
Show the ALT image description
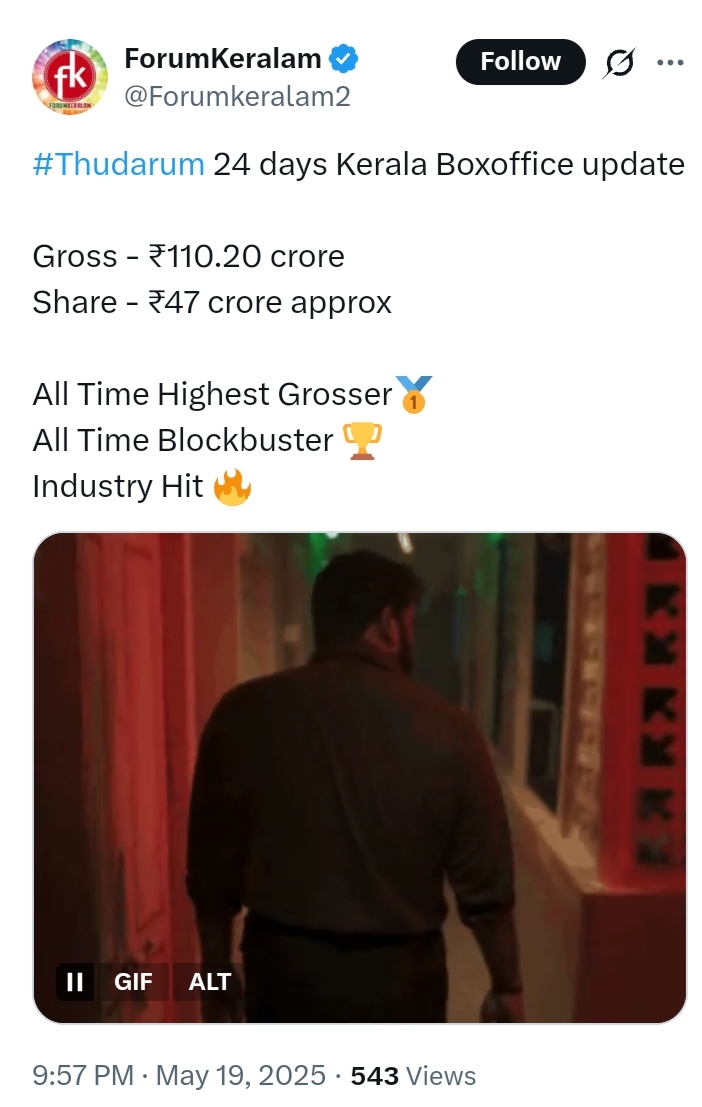(x=210, y=981)
